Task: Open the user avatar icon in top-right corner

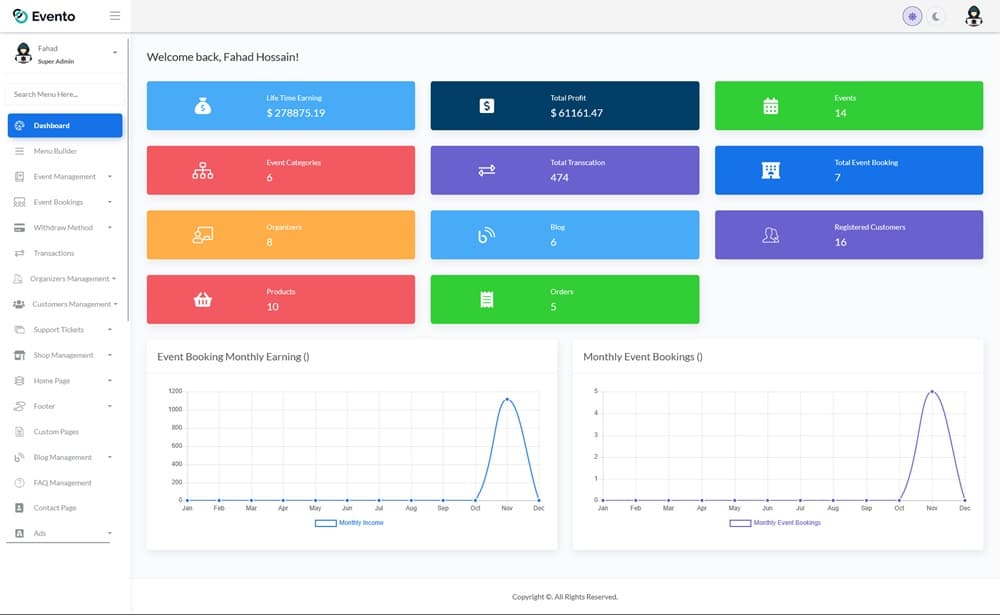Action: click(x=973, y=16)
